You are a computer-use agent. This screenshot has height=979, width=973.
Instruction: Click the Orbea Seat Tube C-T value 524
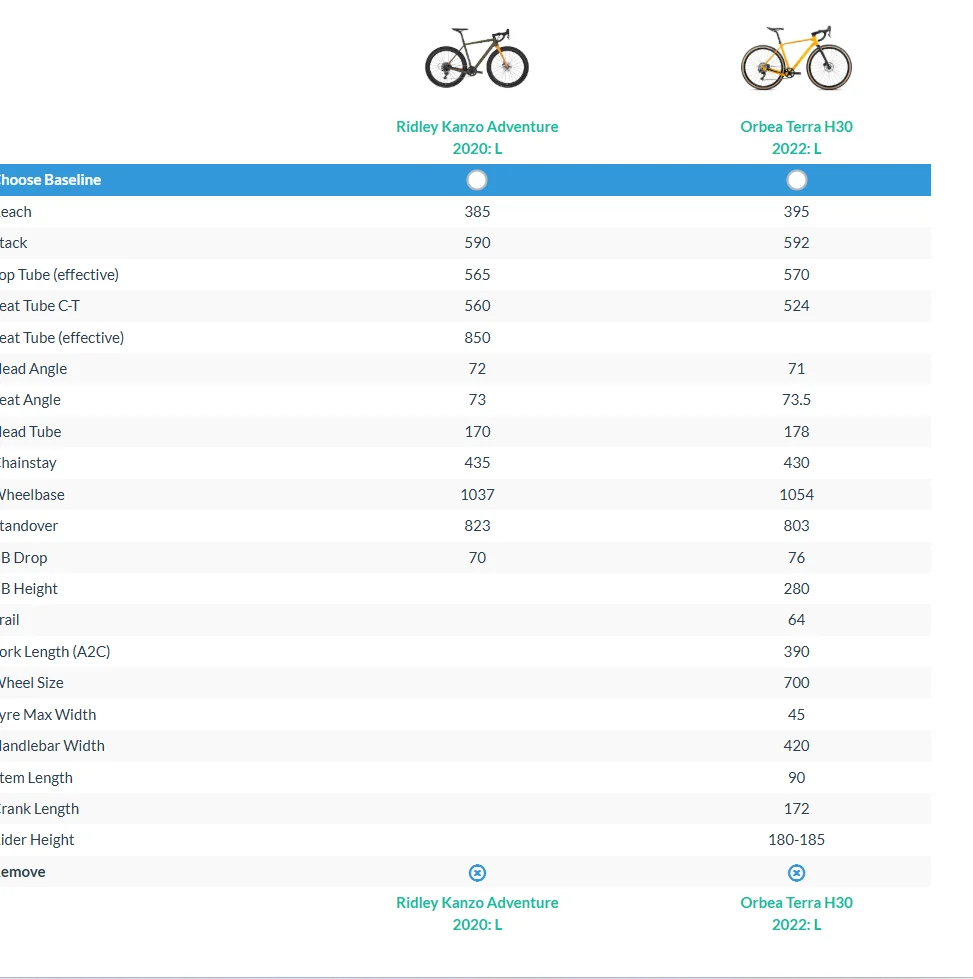pos(796,306)
